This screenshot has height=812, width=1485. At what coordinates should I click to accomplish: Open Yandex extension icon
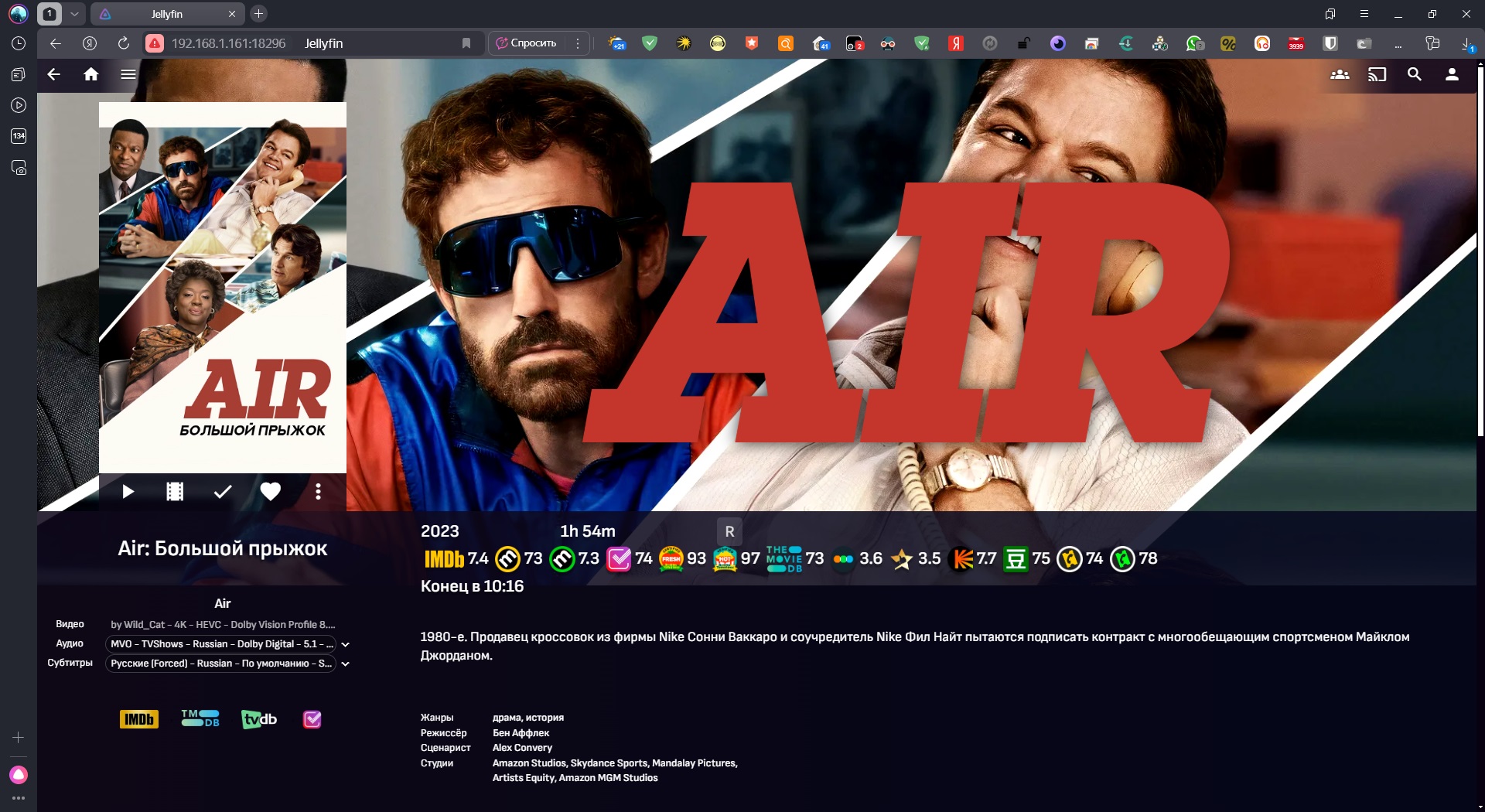(957, 43)
